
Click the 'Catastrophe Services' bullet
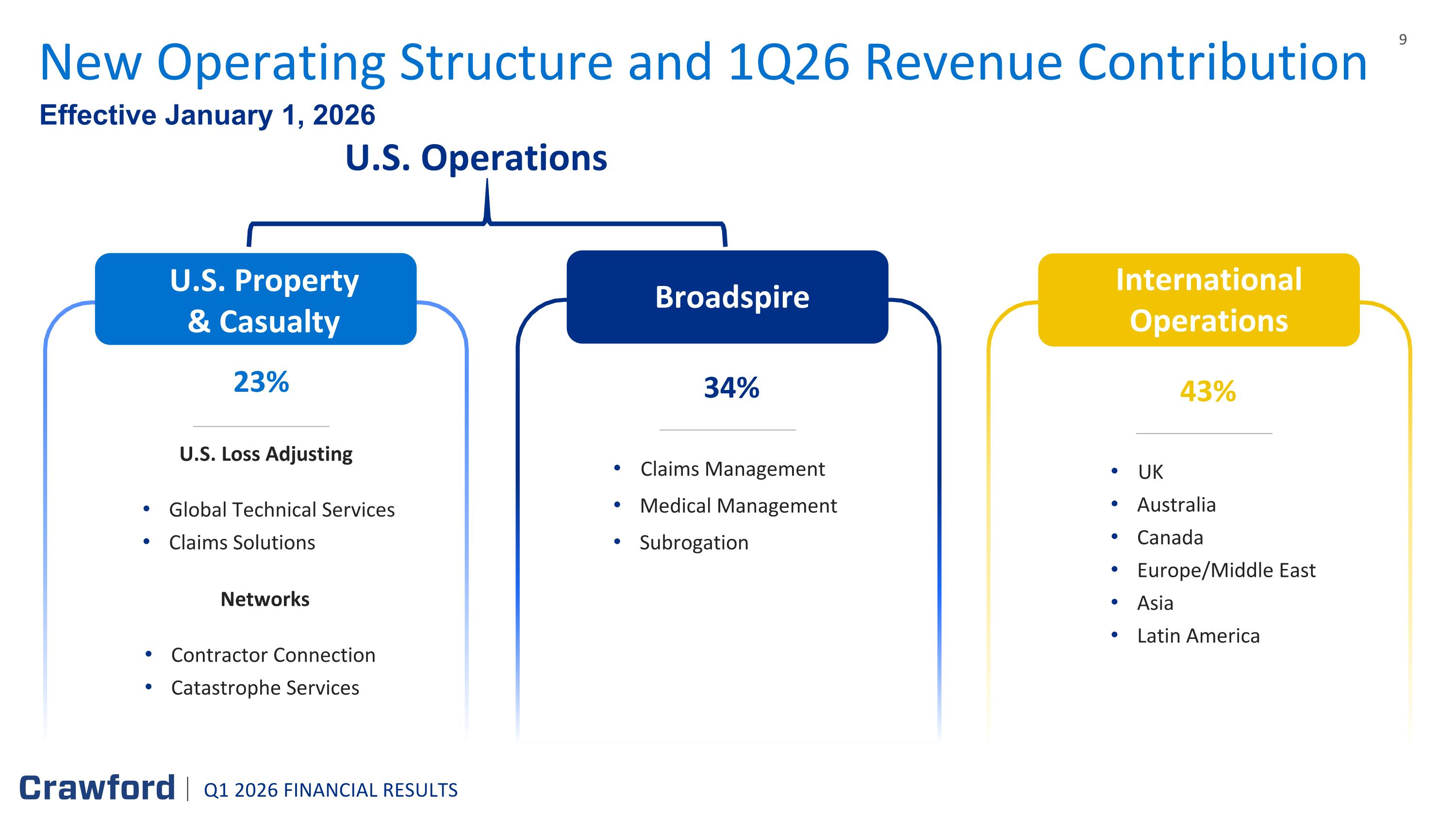265,688
